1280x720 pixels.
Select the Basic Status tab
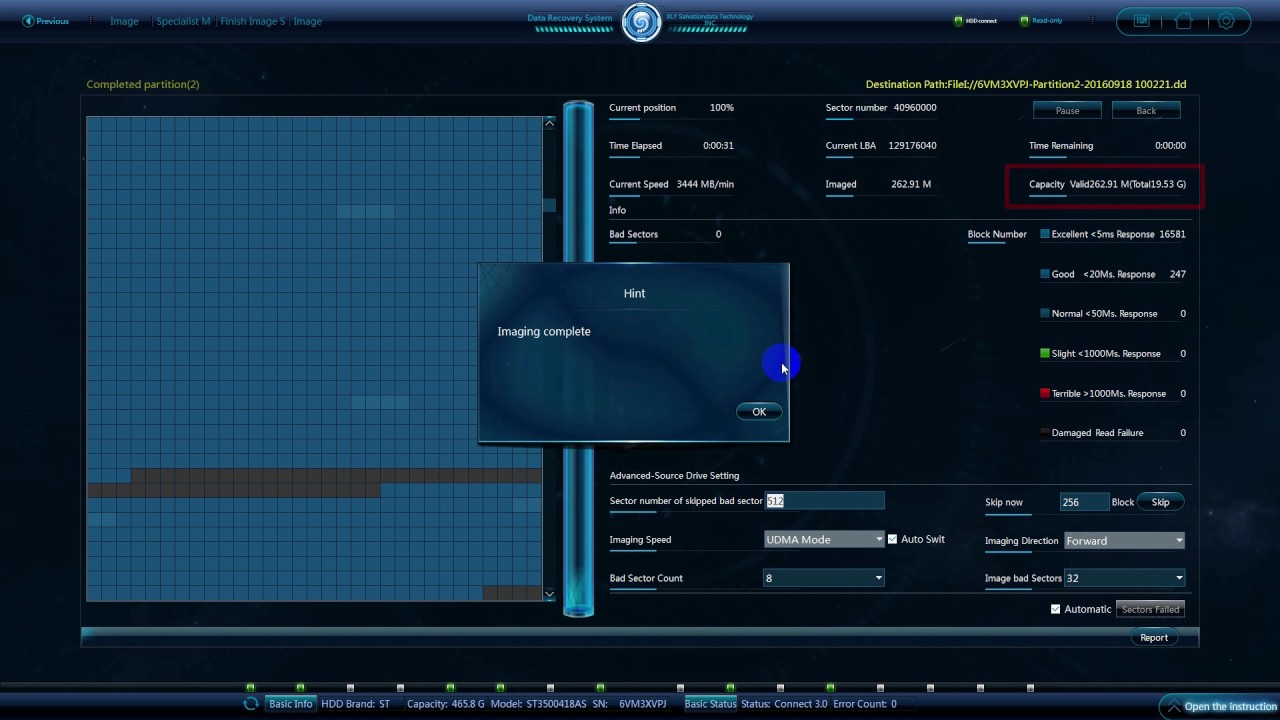click(710, 704)
